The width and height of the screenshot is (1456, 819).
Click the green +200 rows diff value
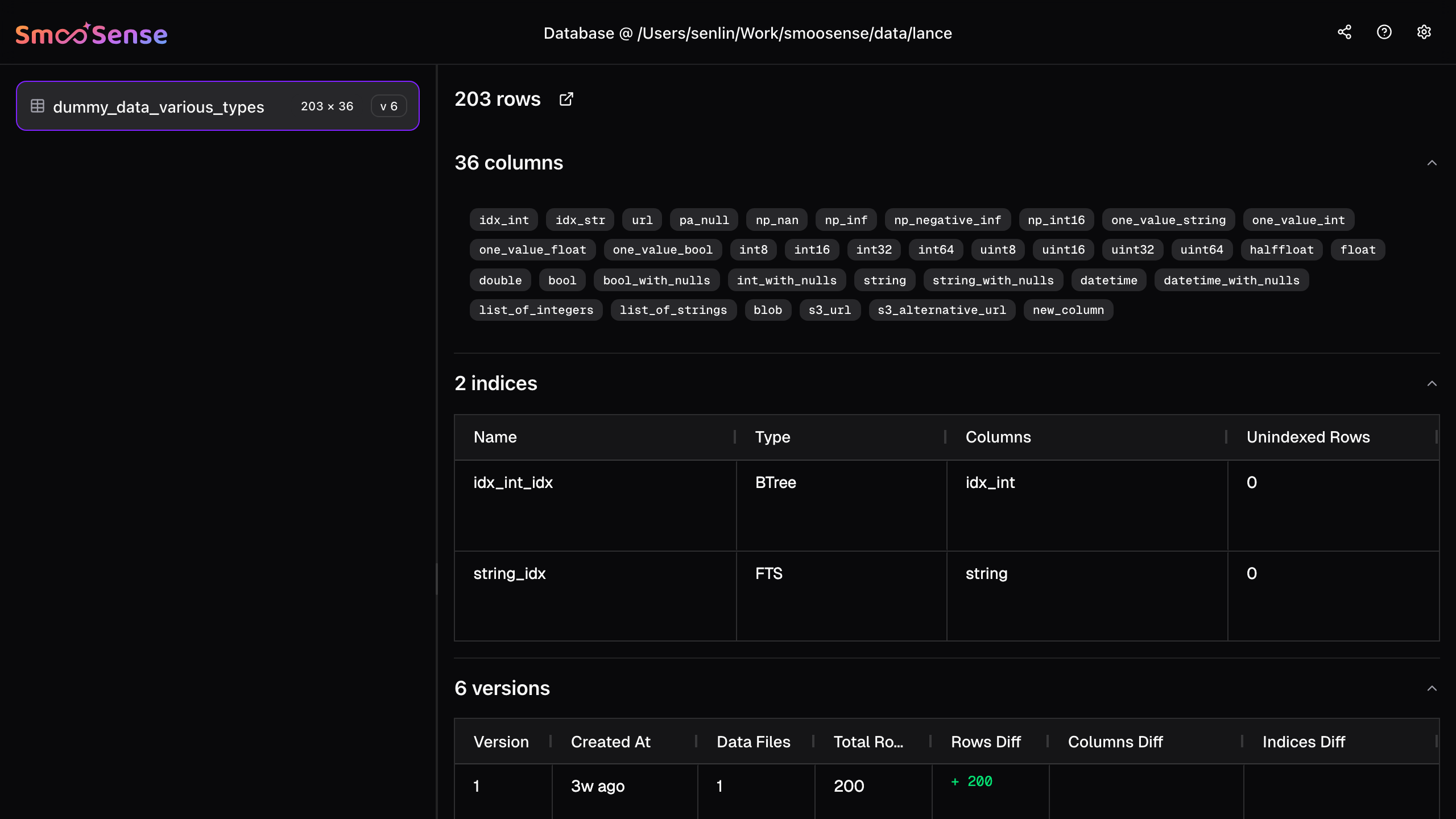[973, 781]
